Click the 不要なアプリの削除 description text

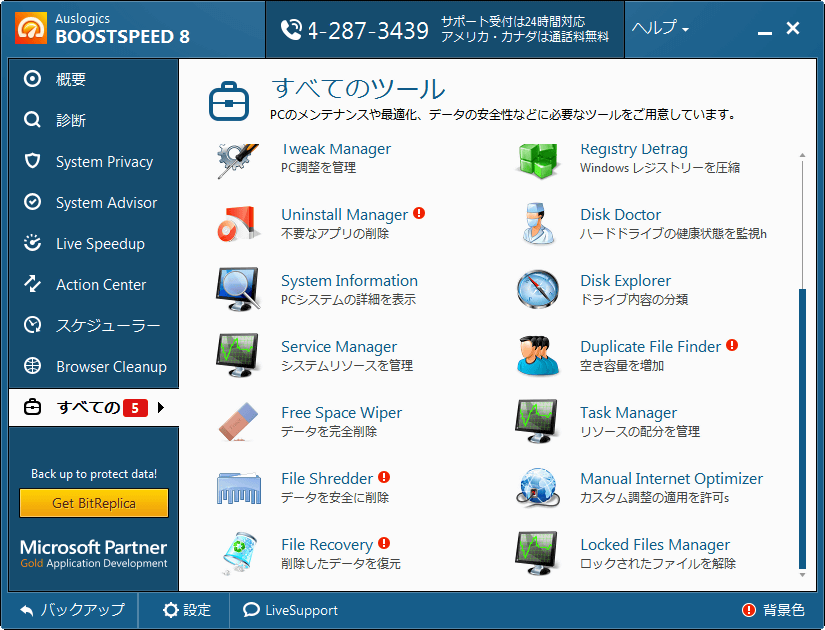tap(335, 234)
